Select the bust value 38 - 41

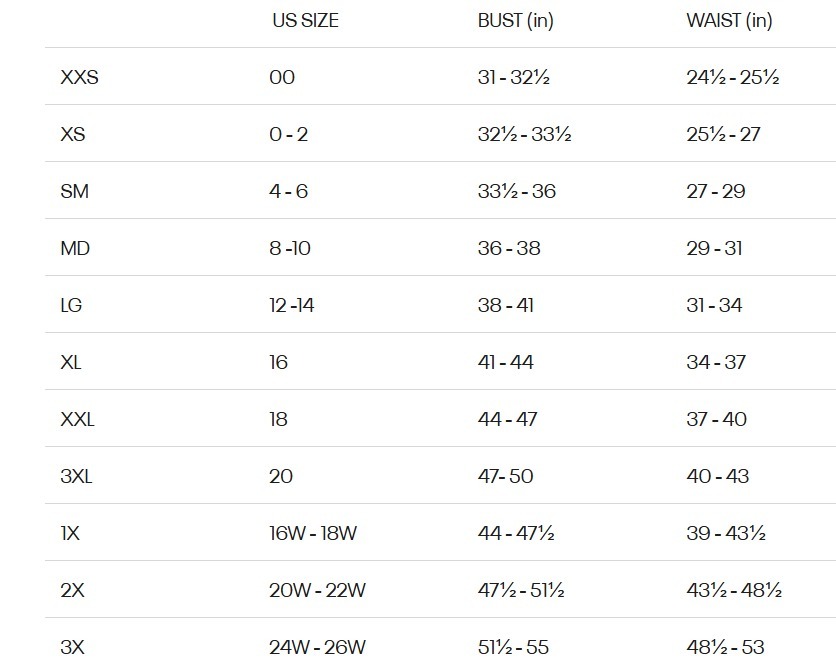[505, 305]
